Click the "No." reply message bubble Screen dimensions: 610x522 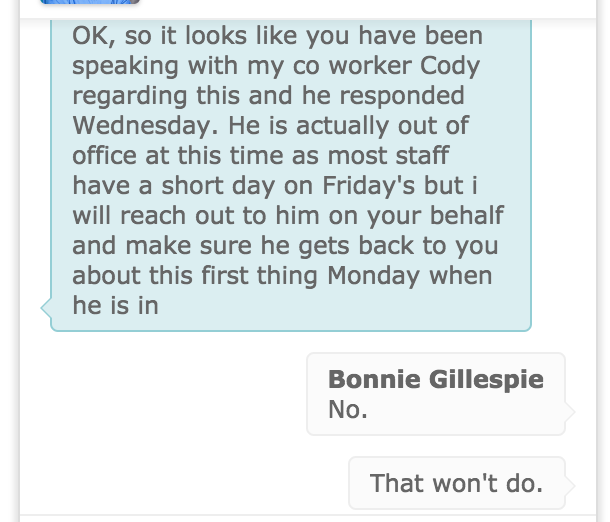coord(436,394)
